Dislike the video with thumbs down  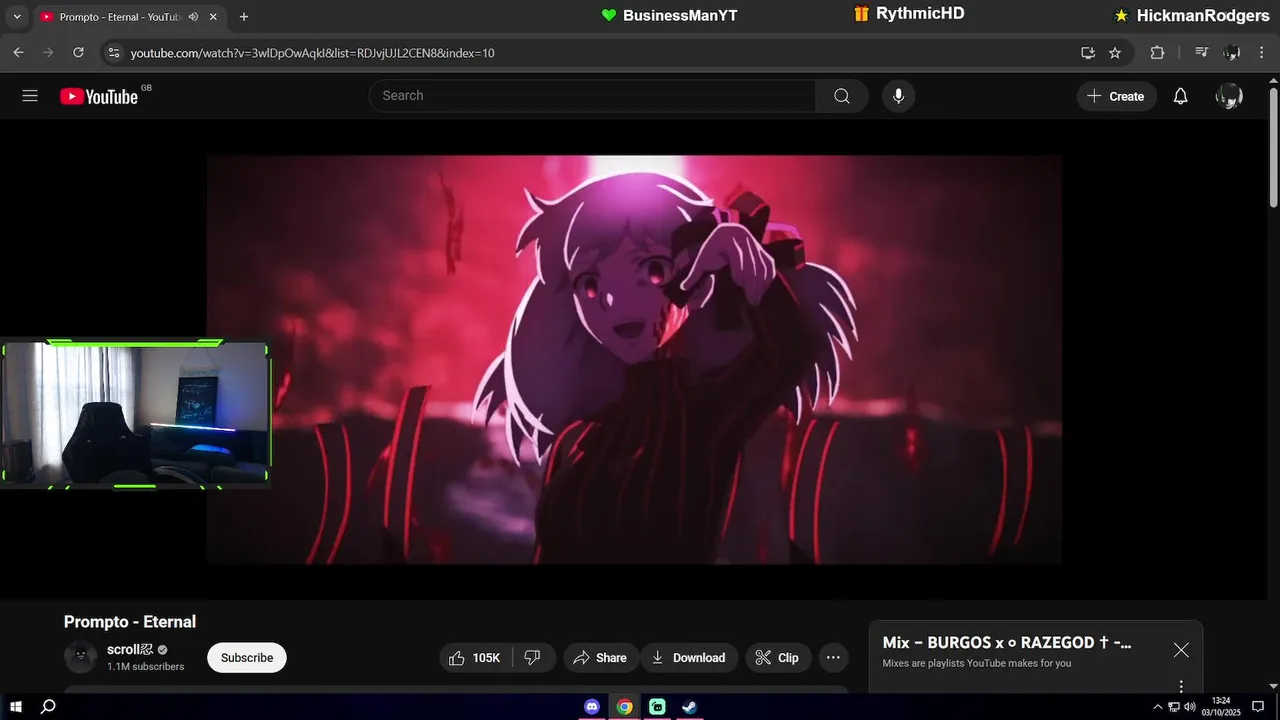(x=533, y=657)
